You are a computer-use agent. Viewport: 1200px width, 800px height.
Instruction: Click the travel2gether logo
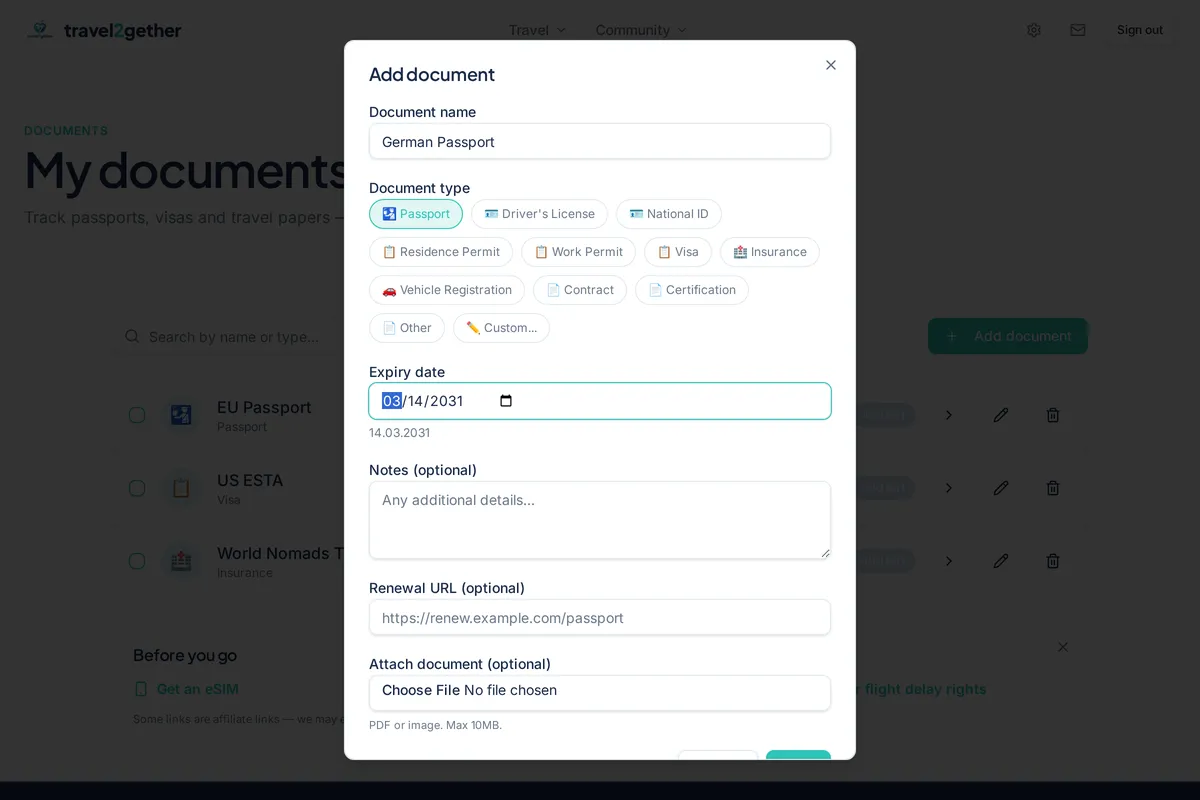click(104, 30)
